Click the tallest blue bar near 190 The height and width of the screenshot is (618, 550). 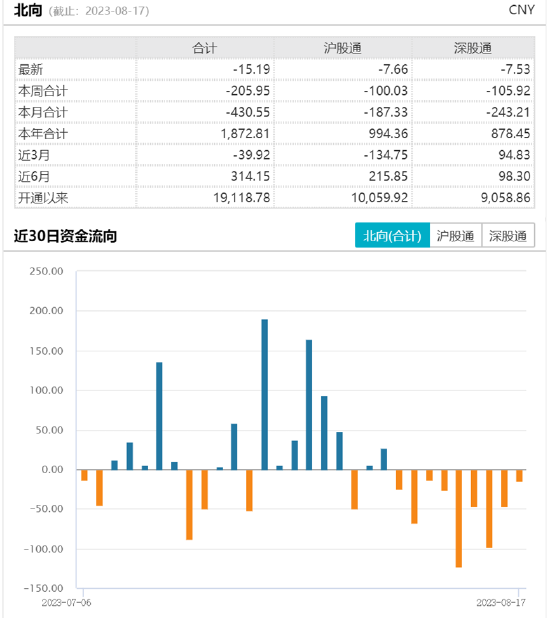pos(265,394)
